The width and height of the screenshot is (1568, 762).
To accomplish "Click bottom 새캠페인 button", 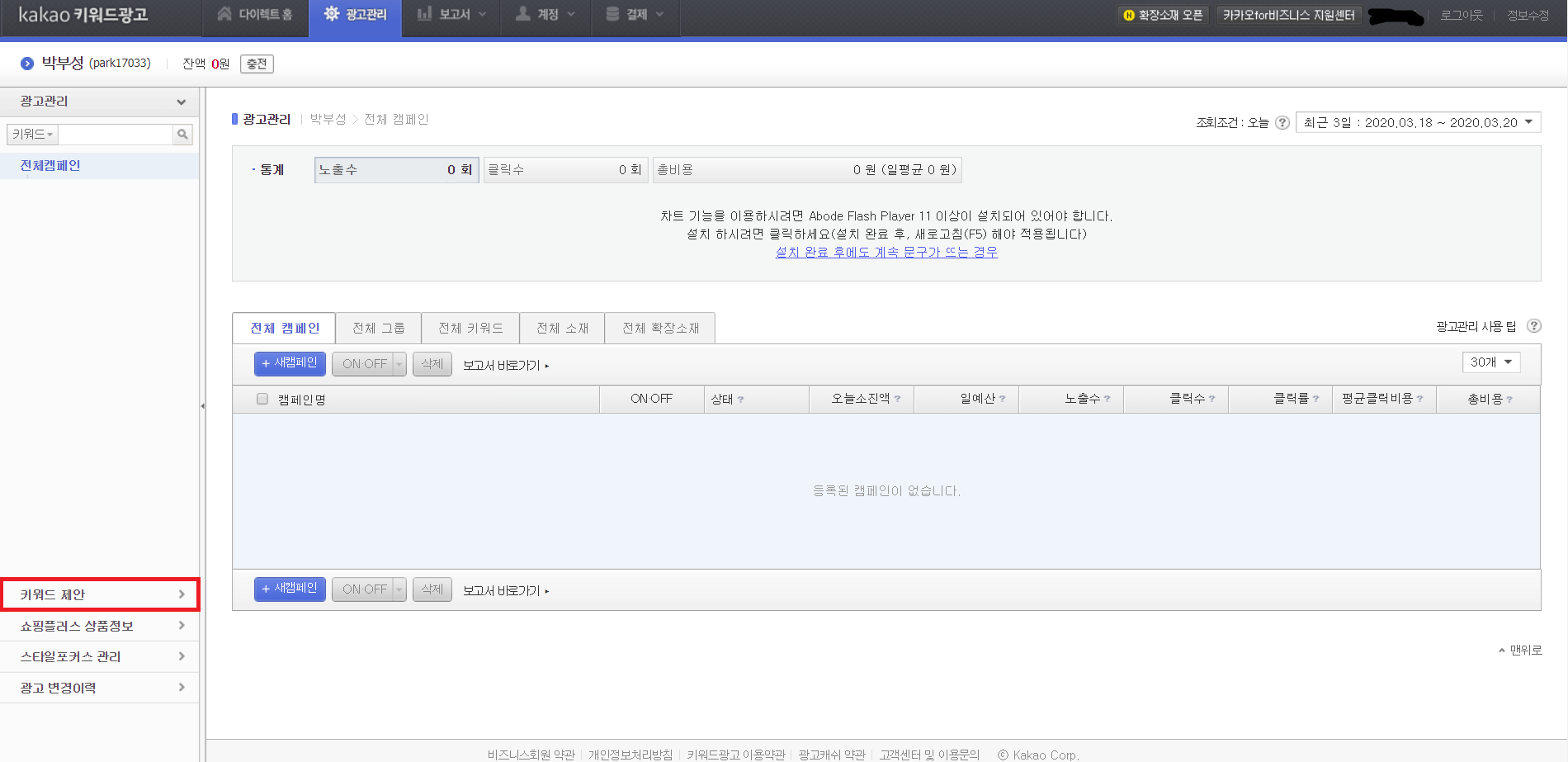I will click(290, 589).
